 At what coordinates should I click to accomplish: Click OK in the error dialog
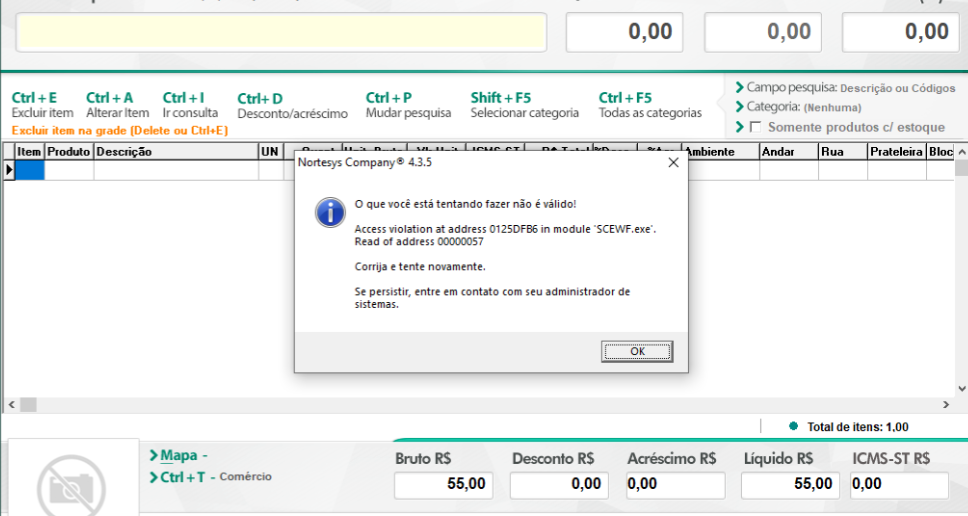[637, 352]
